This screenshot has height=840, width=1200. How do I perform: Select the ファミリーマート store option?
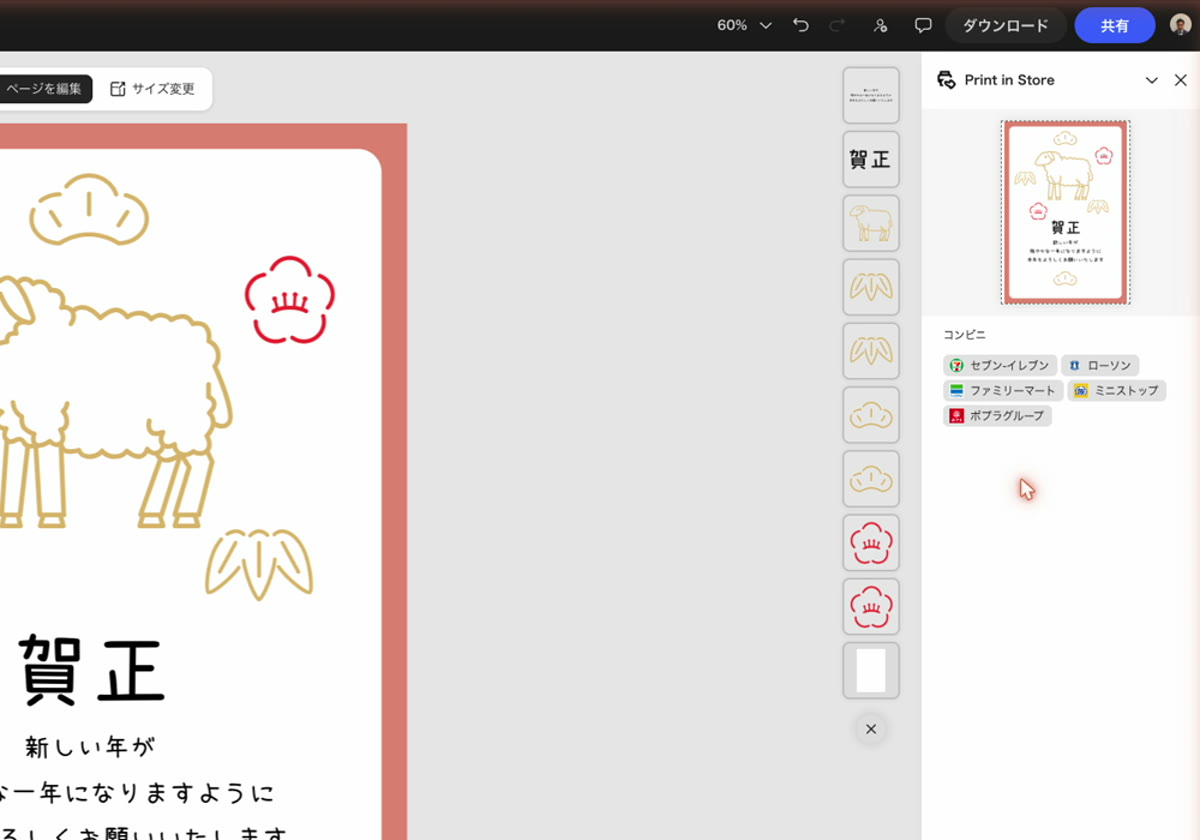(1003, 391)
